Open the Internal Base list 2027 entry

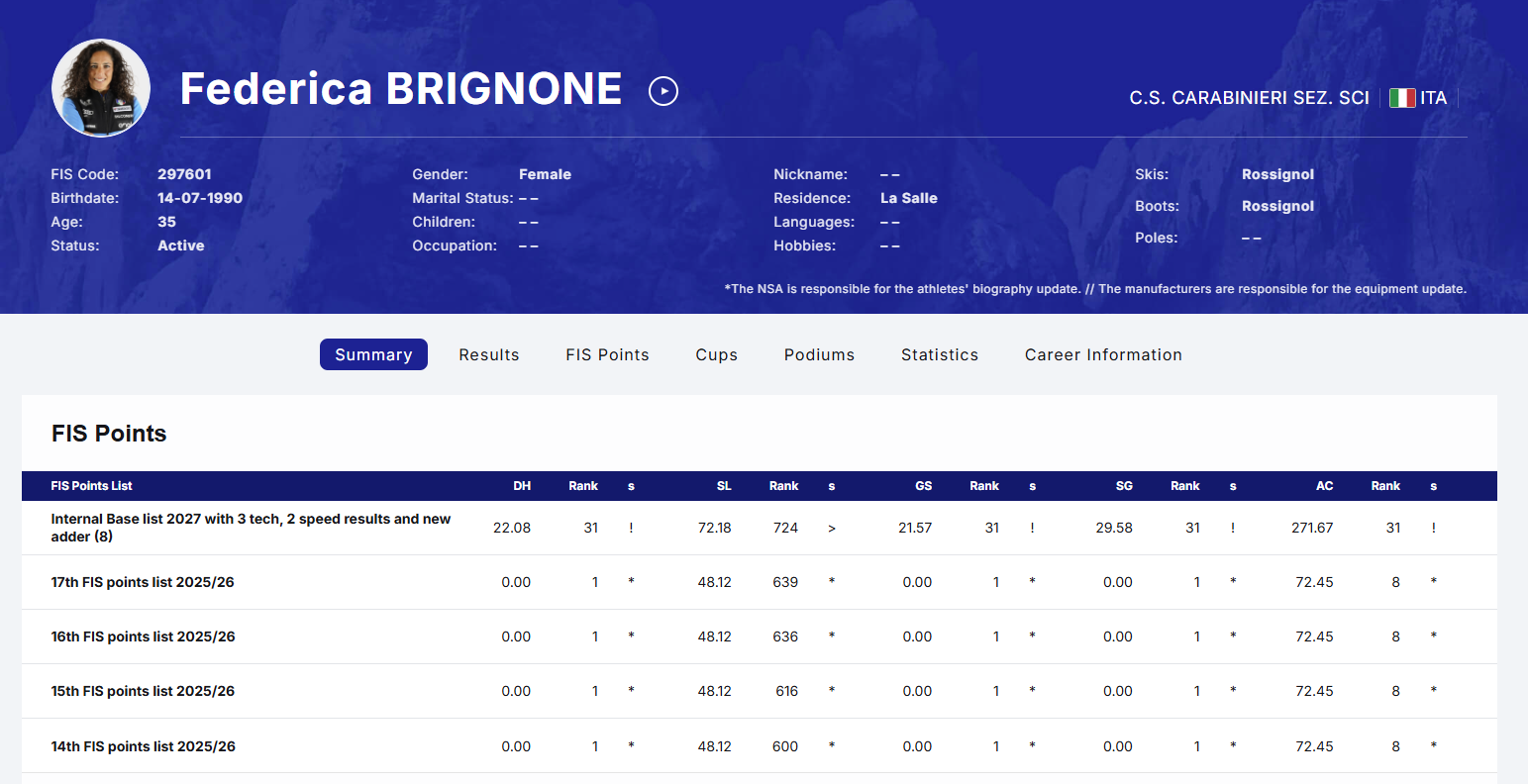[251, 528]
